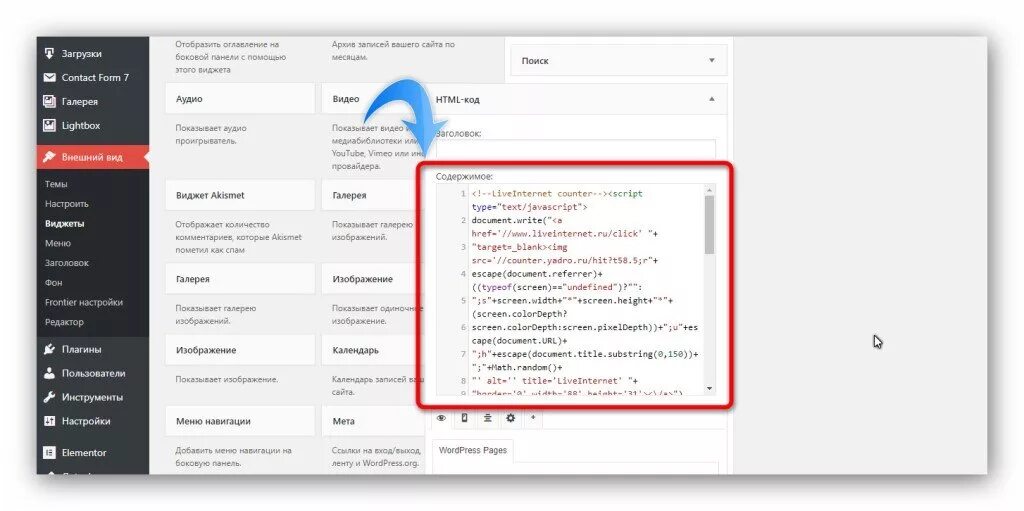Image resolution: width=1024 pixels, height=511 pixels.
Task: Click the eye visibility tab icon
Action: (441, 418)
